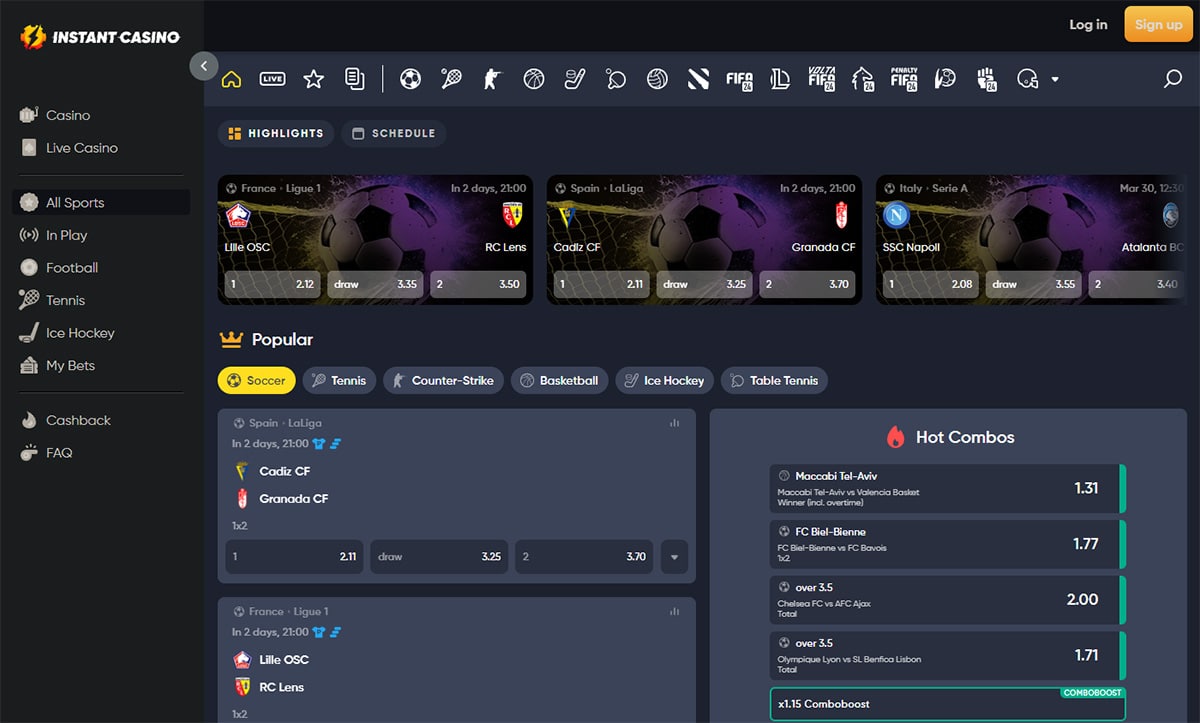Select the Tennis racket sport icon
The image size is (1200, 723).
click(451, 78)
